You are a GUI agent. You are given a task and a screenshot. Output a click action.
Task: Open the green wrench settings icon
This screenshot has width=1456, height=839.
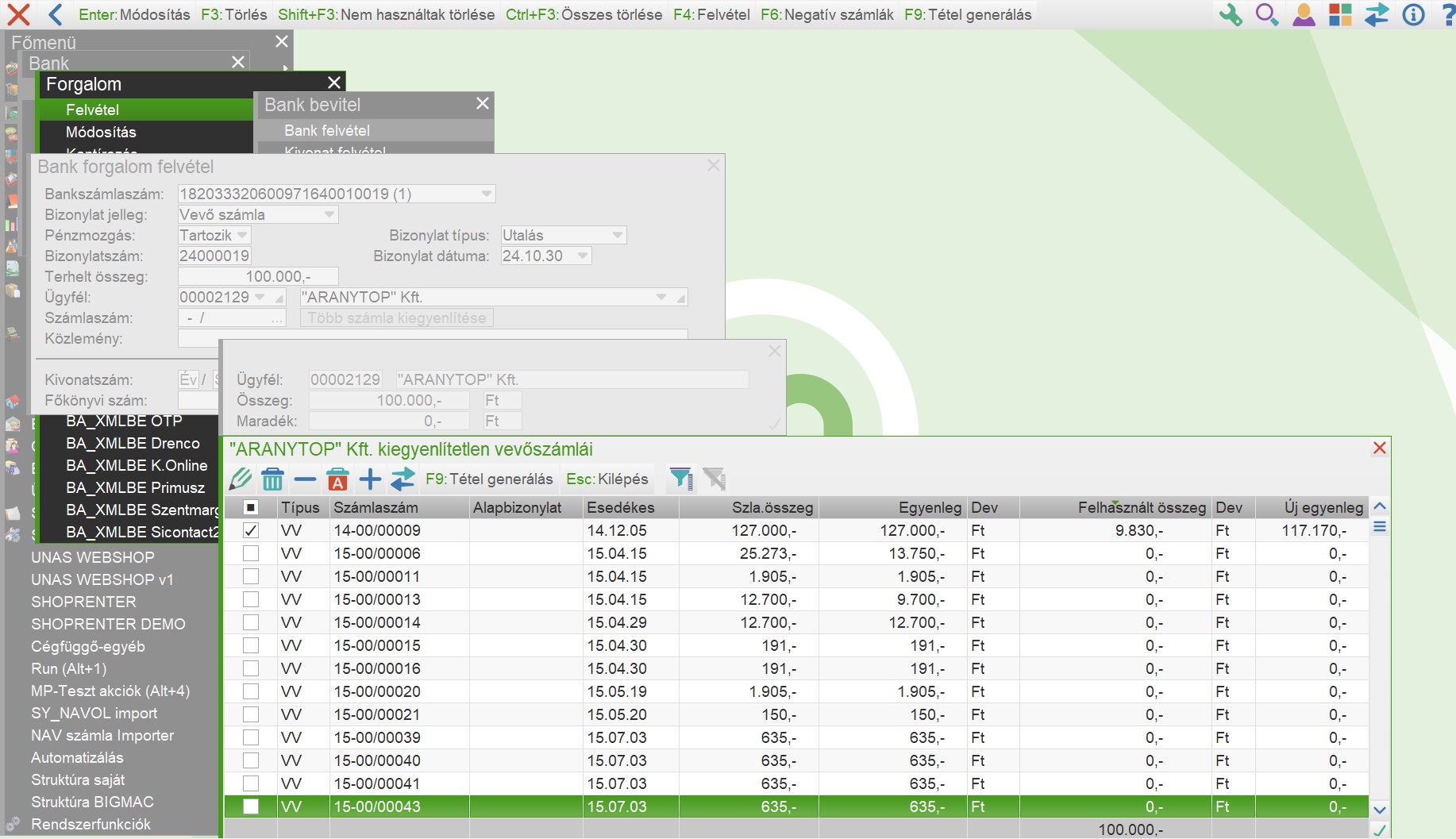coord(1230,15)
